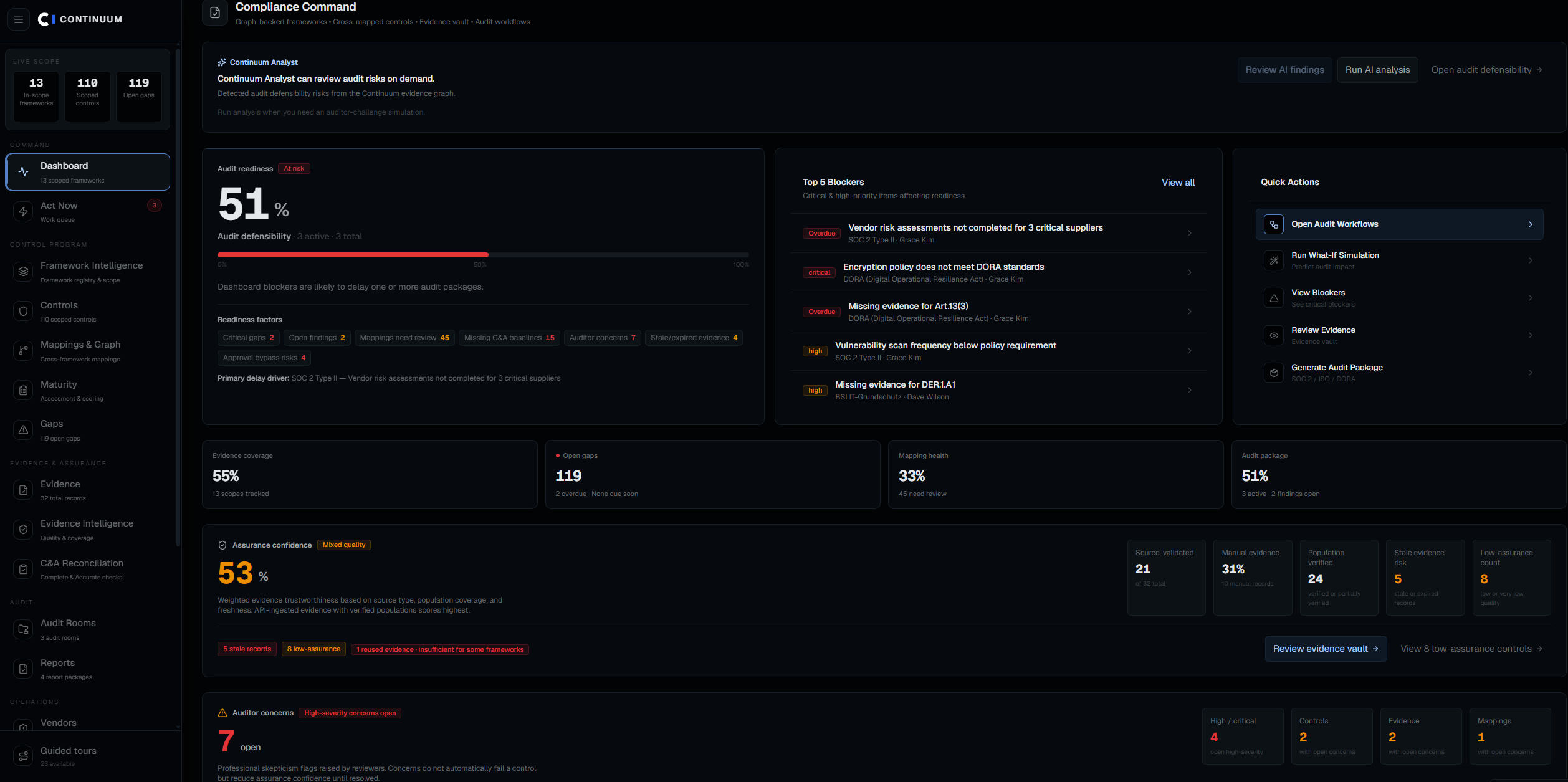The image size is (1568, 782).
Task: Click the Run AI analysis button
Action: click(1377, 70)
